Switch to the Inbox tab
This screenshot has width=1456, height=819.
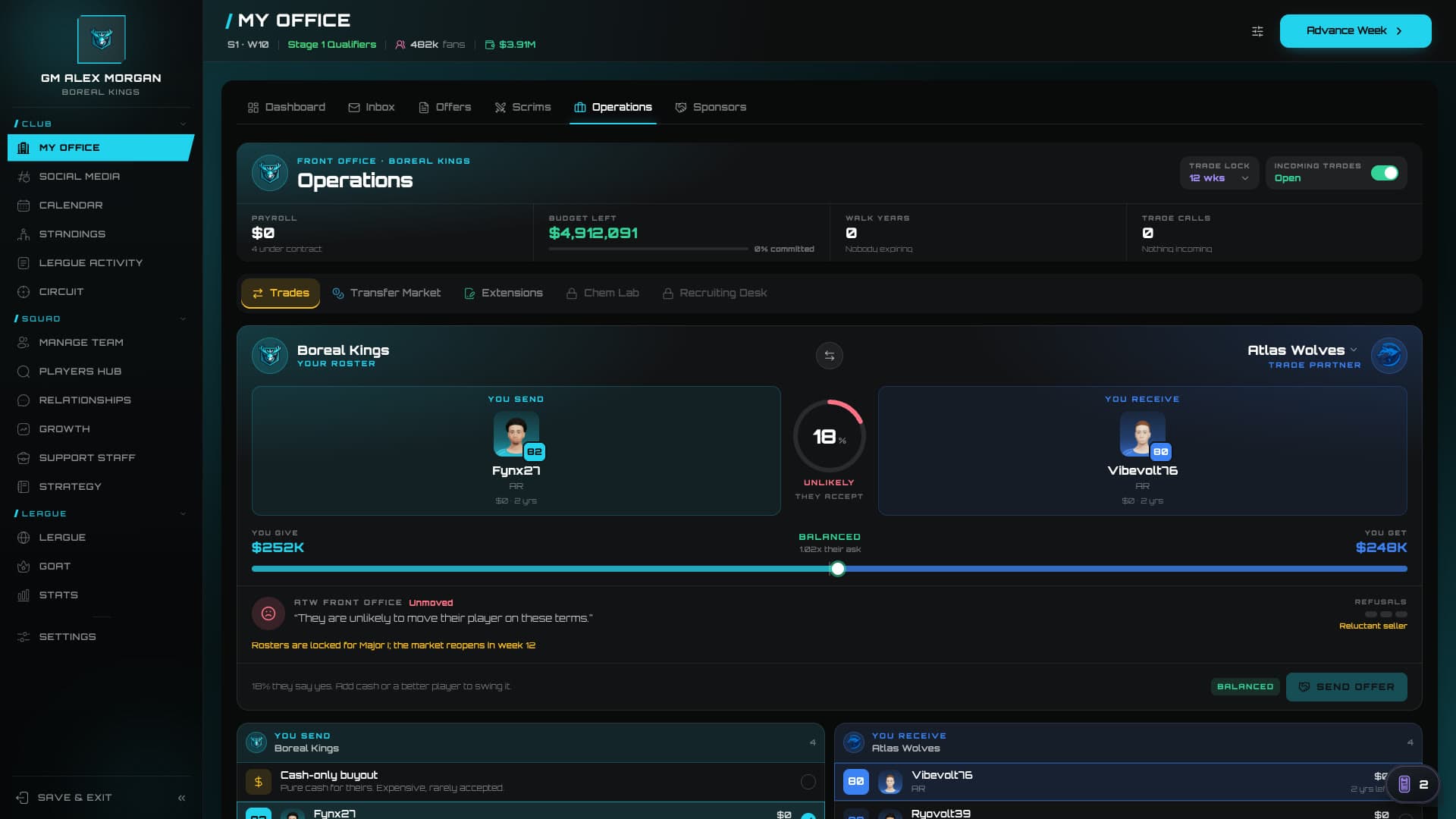point(372,108)
